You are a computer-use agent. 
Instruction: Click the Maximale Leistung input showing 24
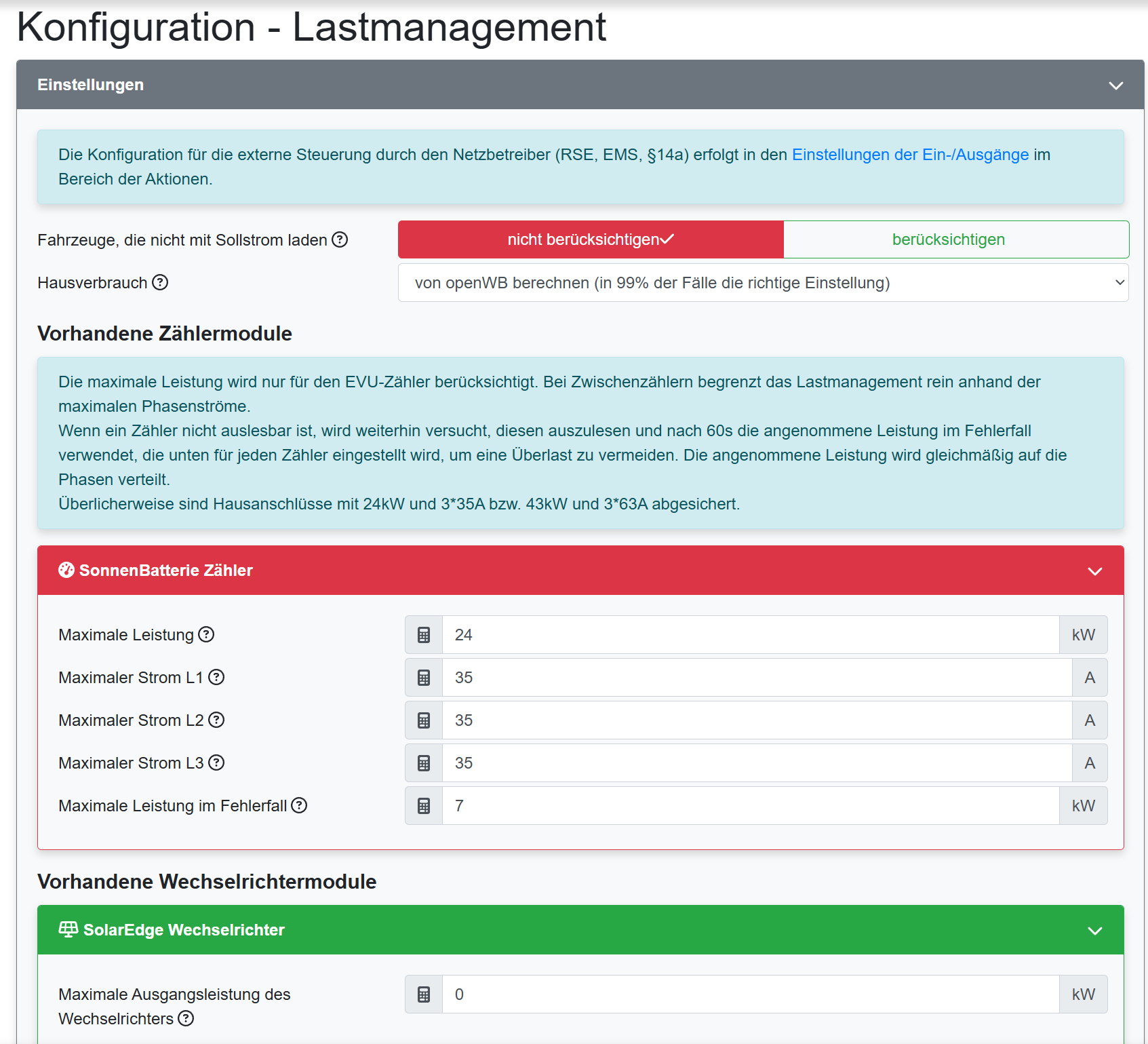coord(746,634)
